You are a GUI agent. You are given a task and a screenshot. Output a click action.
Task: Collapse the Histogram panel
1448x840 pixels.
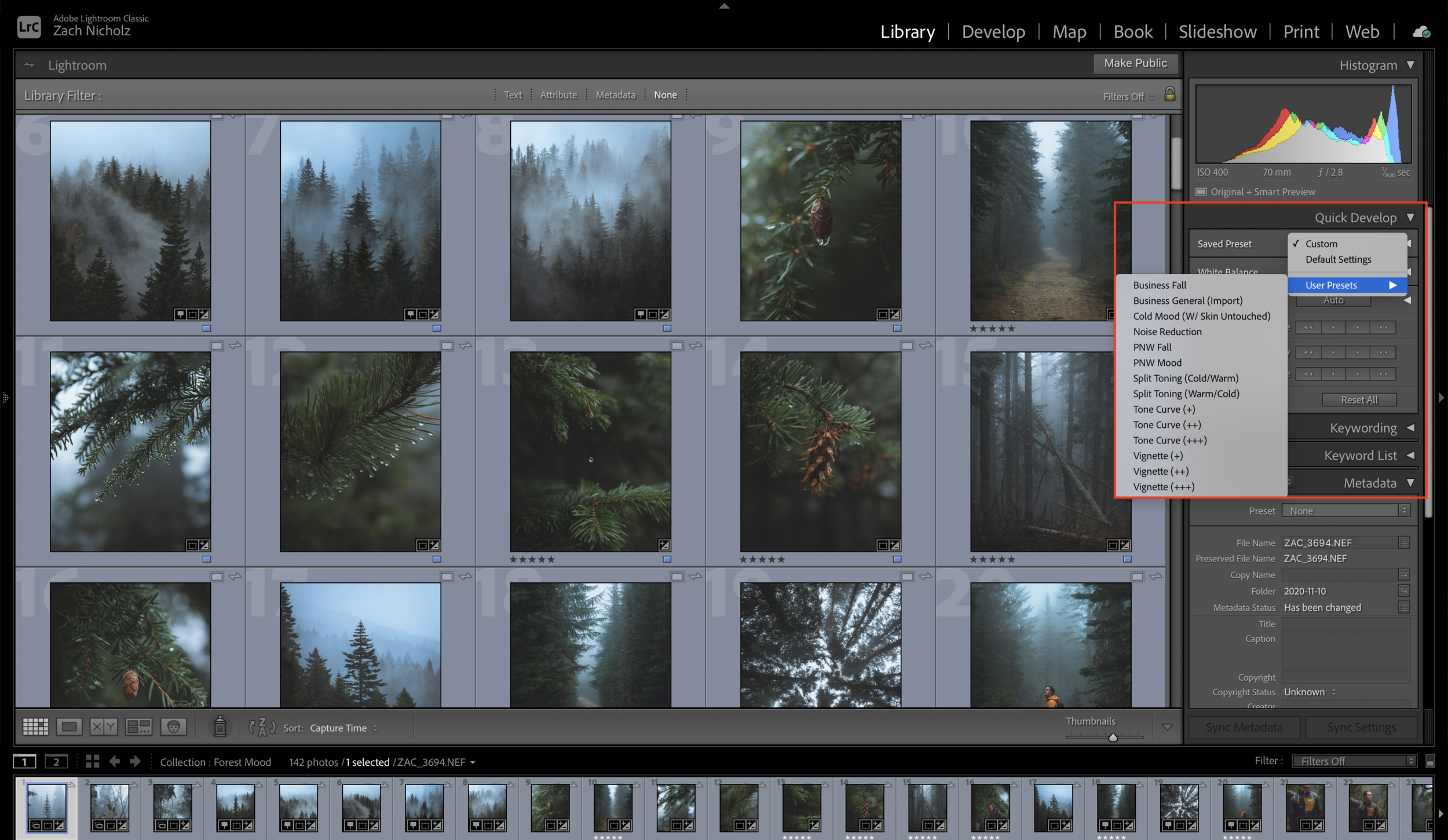pyautogui.click(x=1410, y=65)
